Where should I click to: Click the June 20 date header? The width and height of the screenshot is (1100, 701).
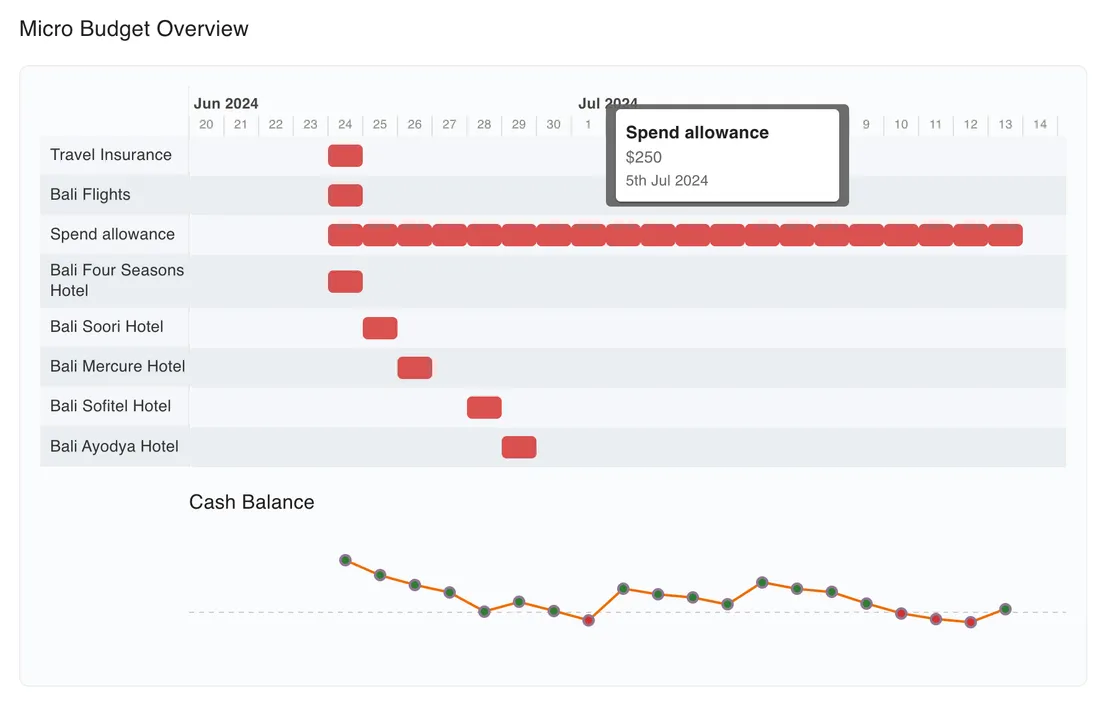(206, 125)
